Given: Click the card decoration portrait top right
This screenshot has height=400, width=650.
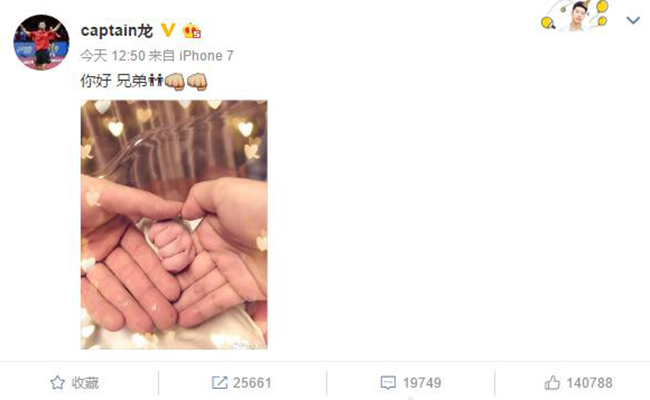Looking at the screenshot, I should click(574, 16).
